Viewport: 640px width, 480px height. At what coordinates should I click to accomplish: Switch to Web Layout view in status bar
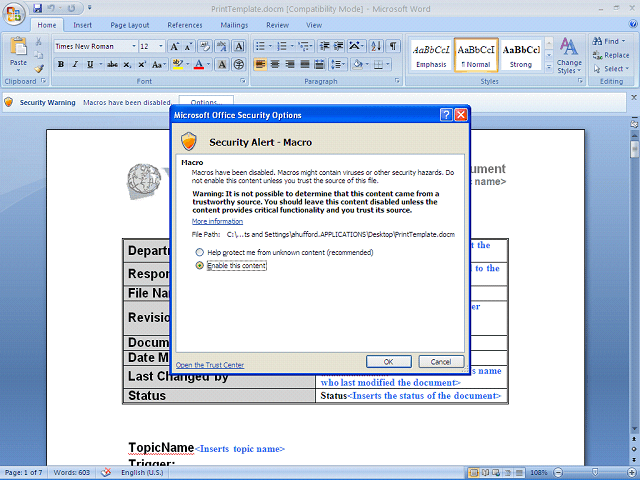point(497,473)
